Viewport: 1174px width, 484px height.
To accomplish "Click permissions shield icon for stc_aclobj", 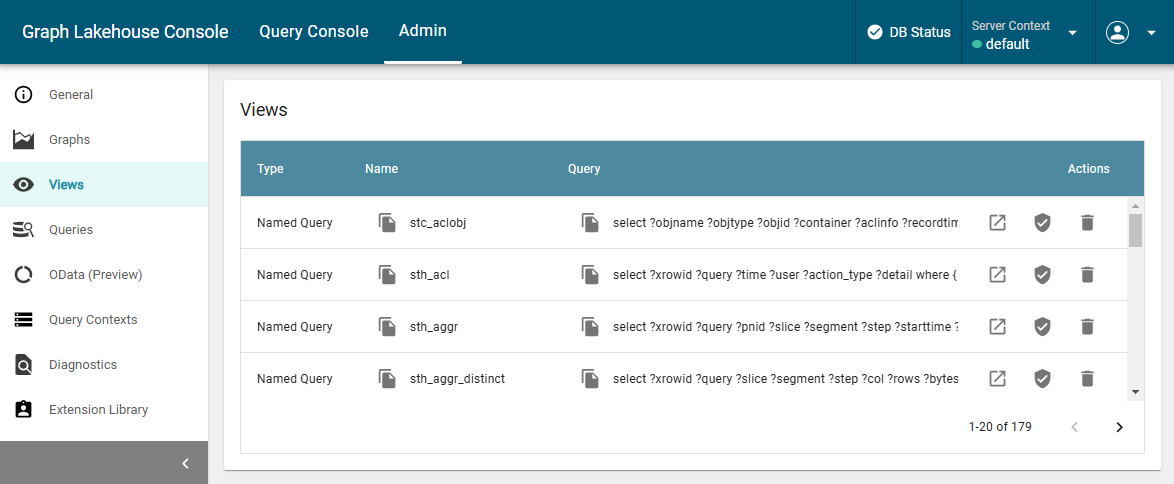I will pyautogui.click(x=1042, y=223).
